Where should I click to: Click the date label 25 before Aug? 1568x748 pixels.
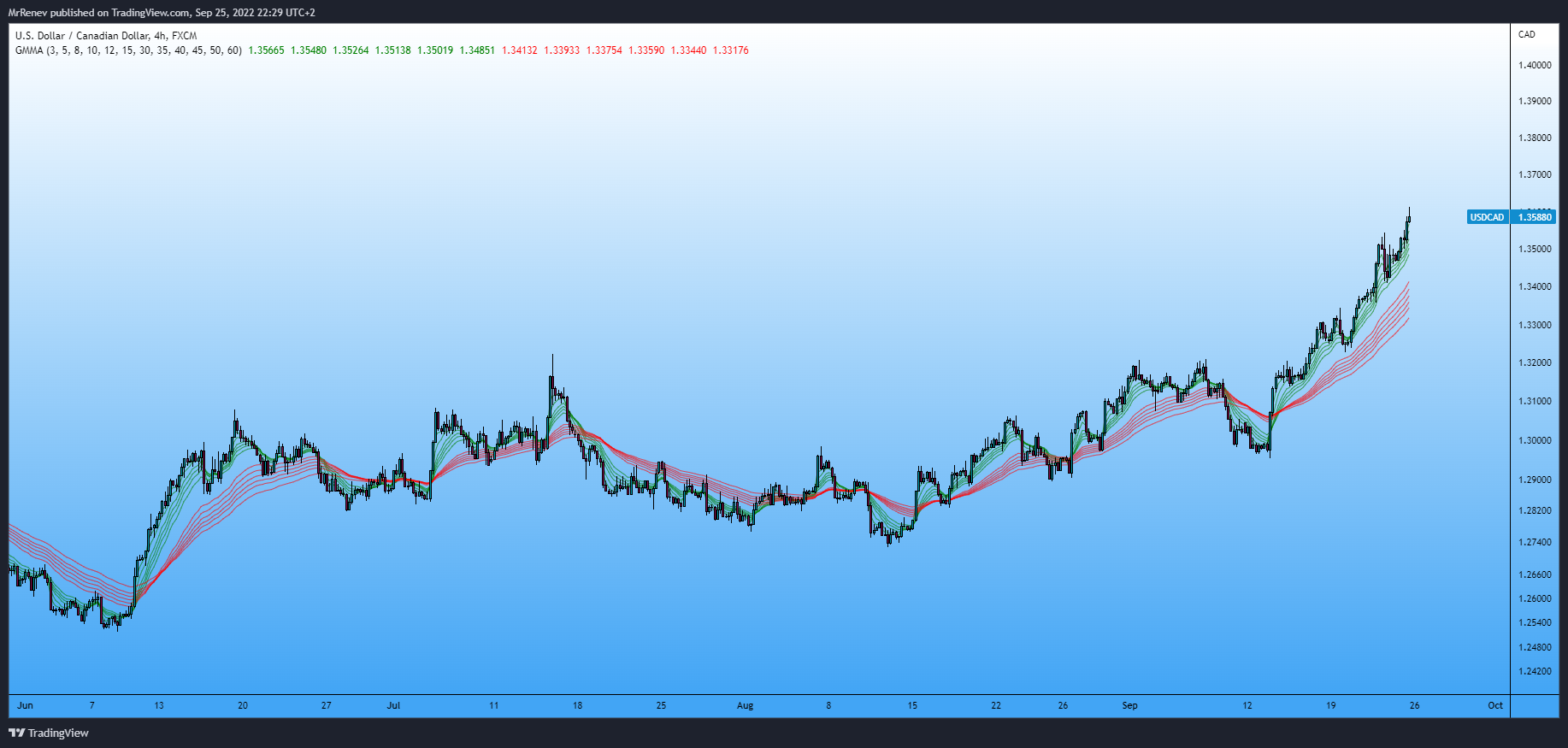click(x=661, y=705)
